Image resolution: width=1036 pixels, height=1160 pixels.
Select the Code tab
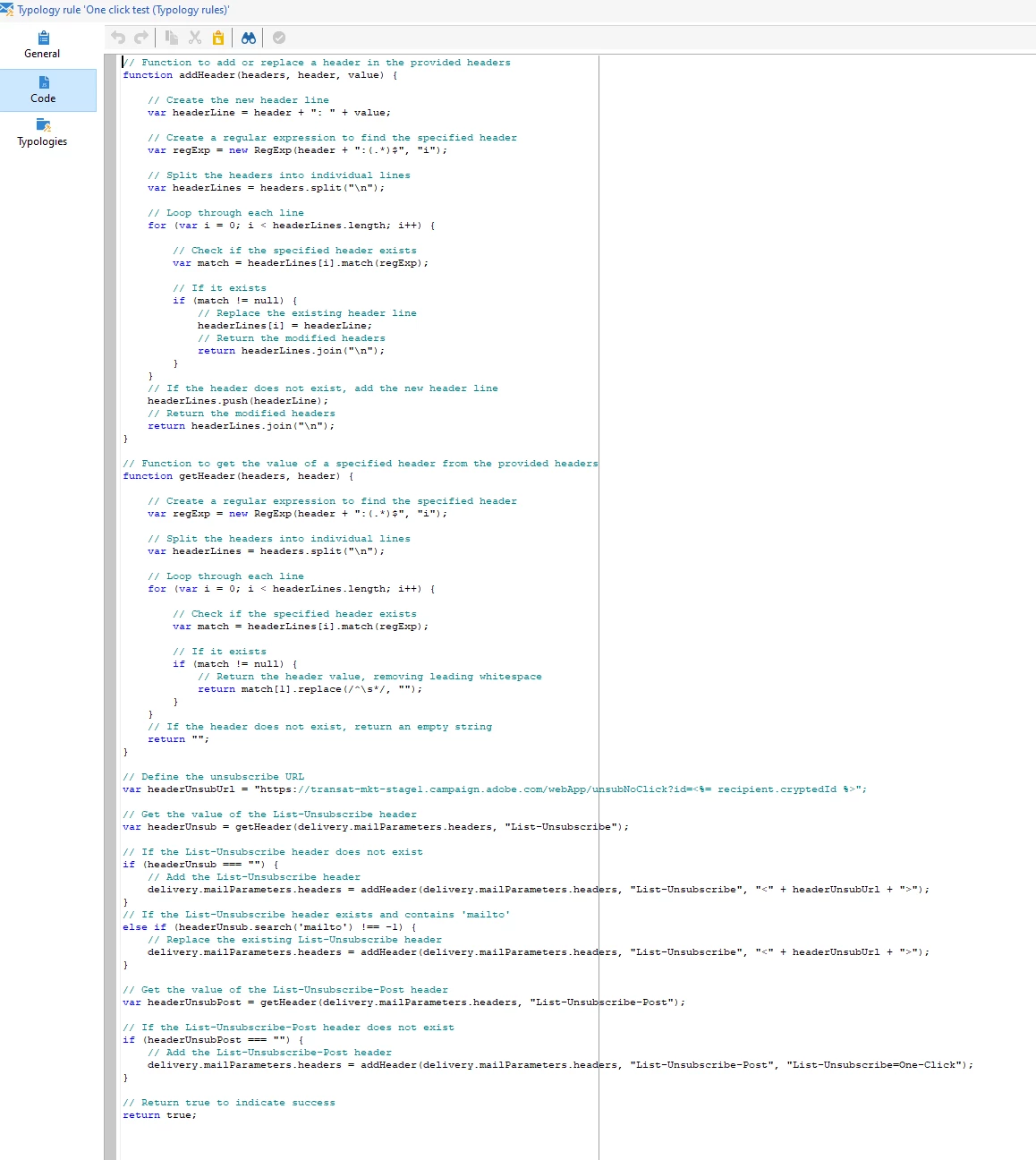pos(43,90)
